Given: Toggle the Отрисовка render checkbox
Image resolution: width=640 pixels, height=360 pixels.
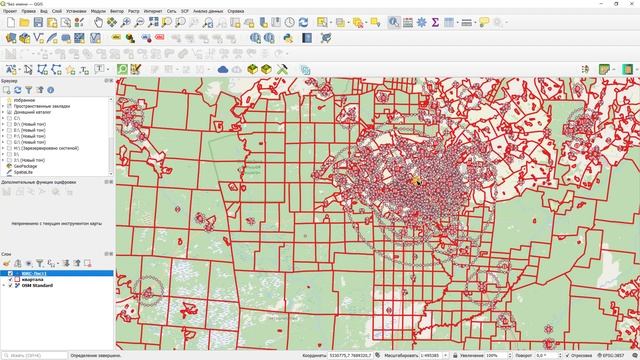Looking at the screenshot, I should click(x=567, y=356).
